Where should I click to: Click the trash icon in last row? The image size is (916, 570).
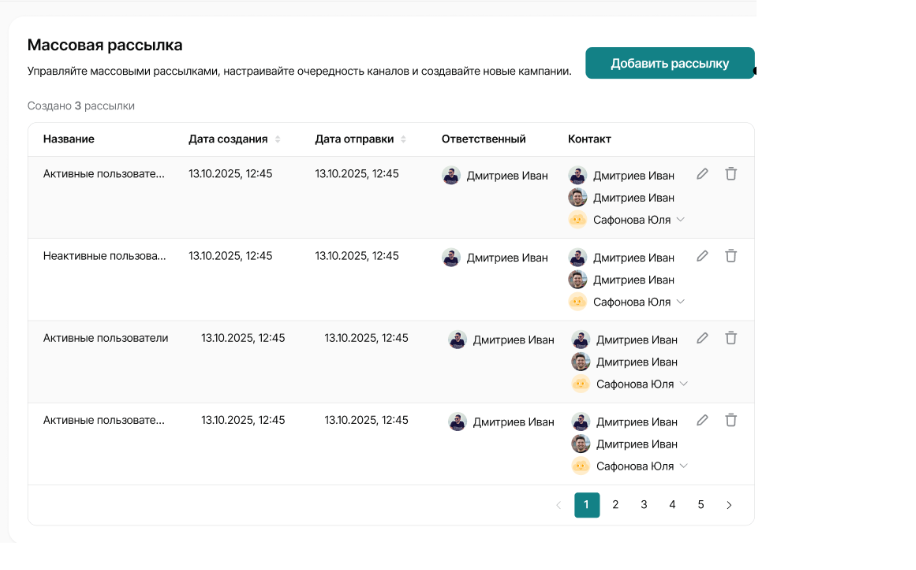coord(731,420)
